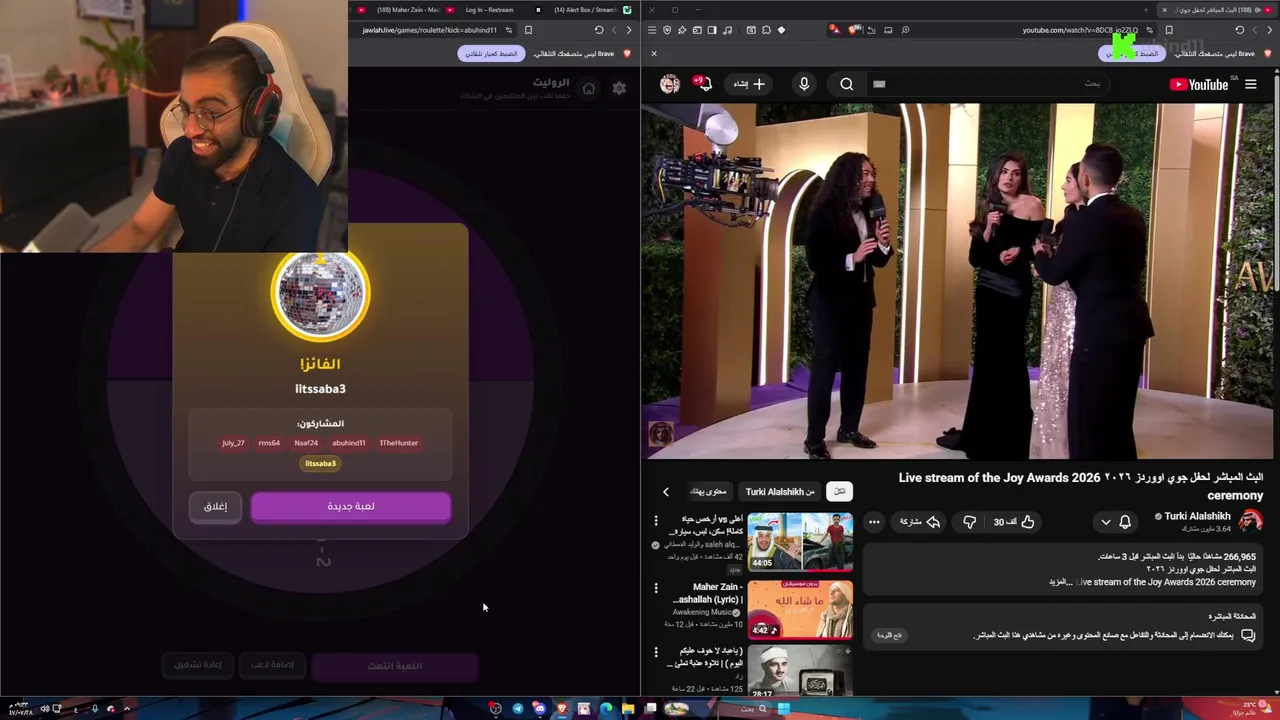Click the jawlah.live address bar in left browser
This screenshot has height=720, width=1280.
[x=430, y=30]
